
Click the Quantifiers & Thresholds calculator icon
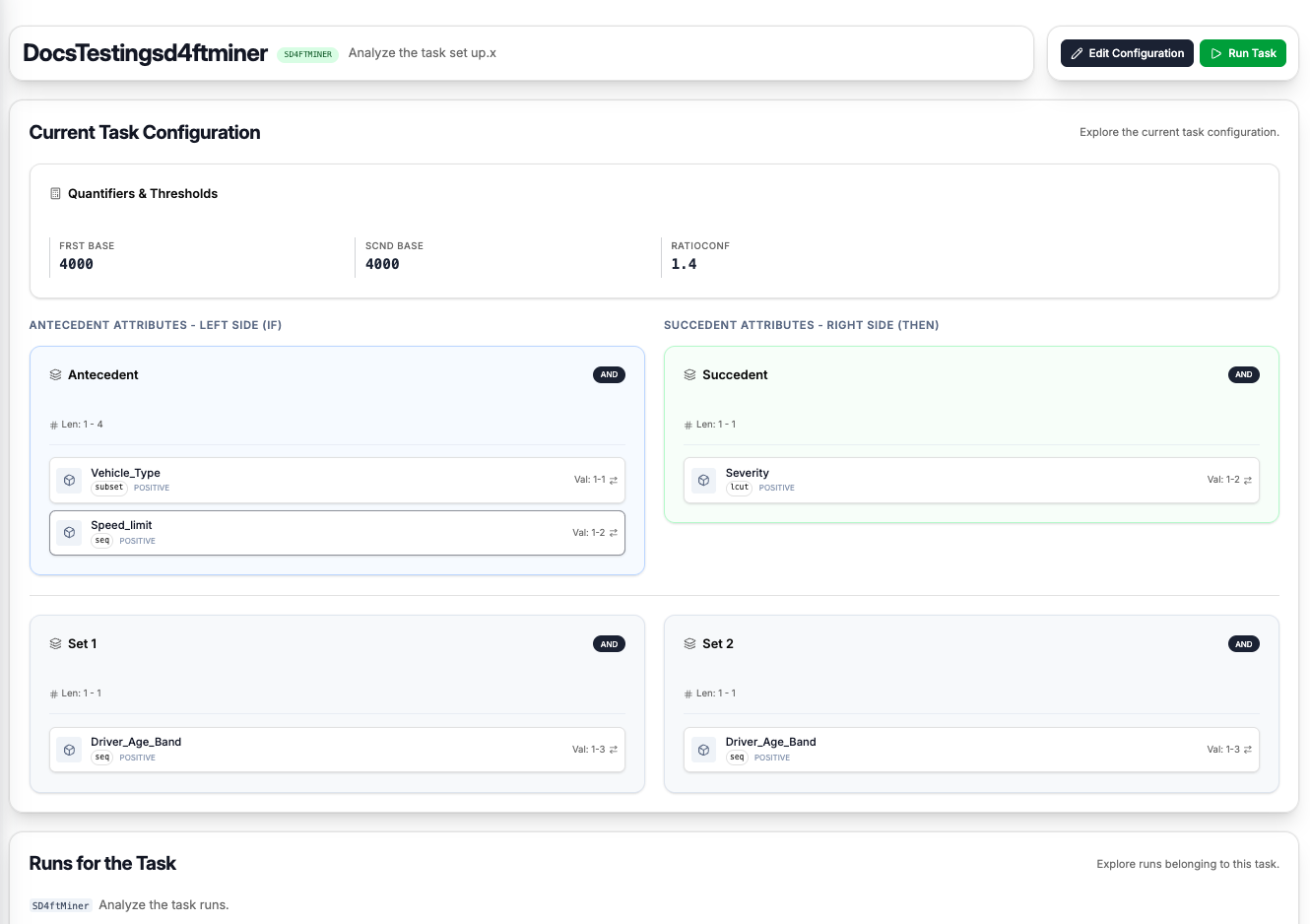click(55, 194)
